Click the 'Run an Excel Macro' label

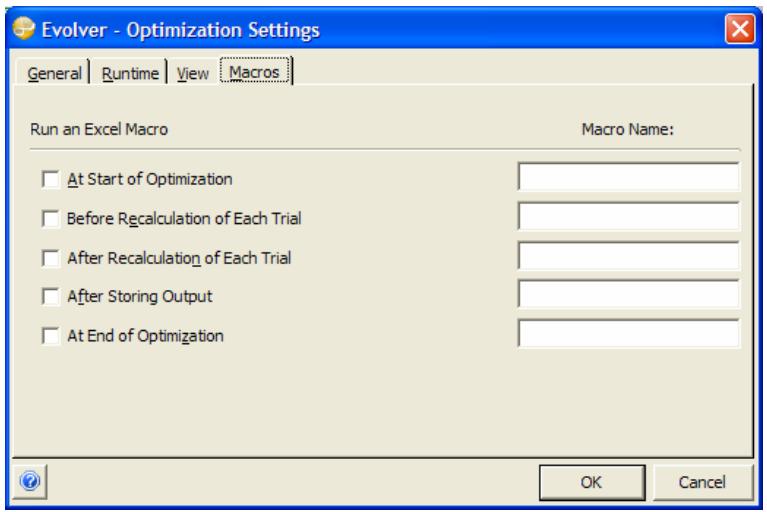[99, 129]
